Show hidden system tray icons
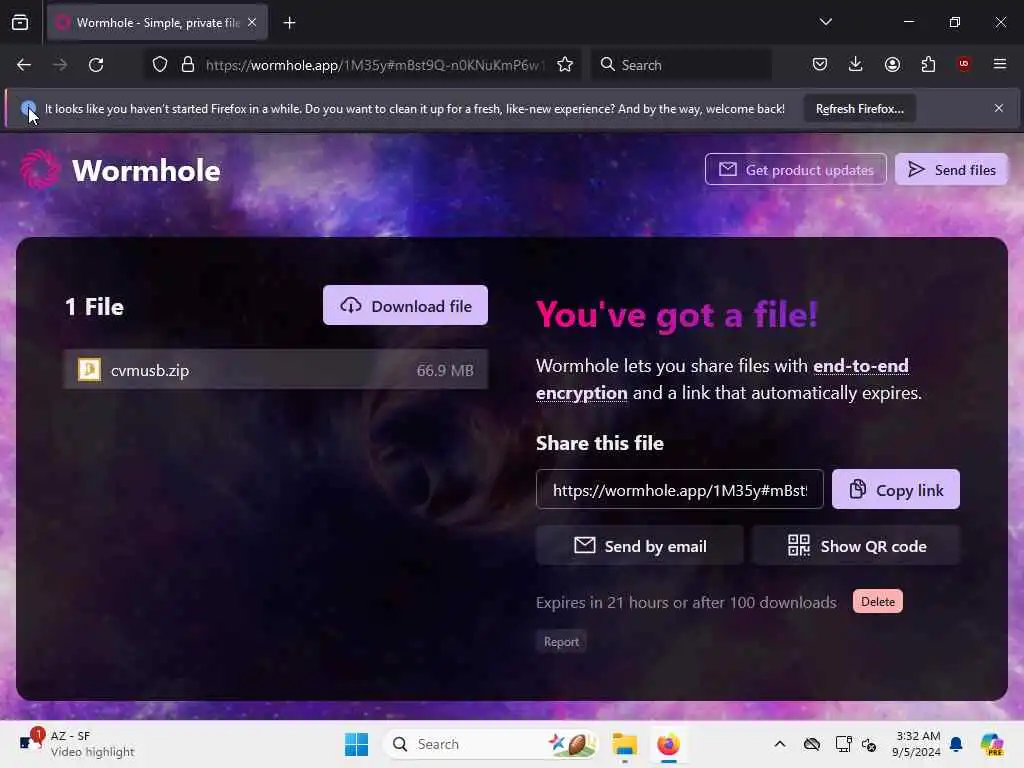 [x=780, y=744]
